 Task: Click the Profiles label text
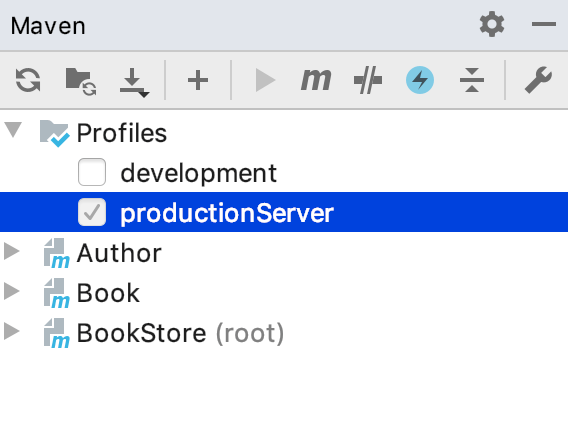tap(122, 133)
